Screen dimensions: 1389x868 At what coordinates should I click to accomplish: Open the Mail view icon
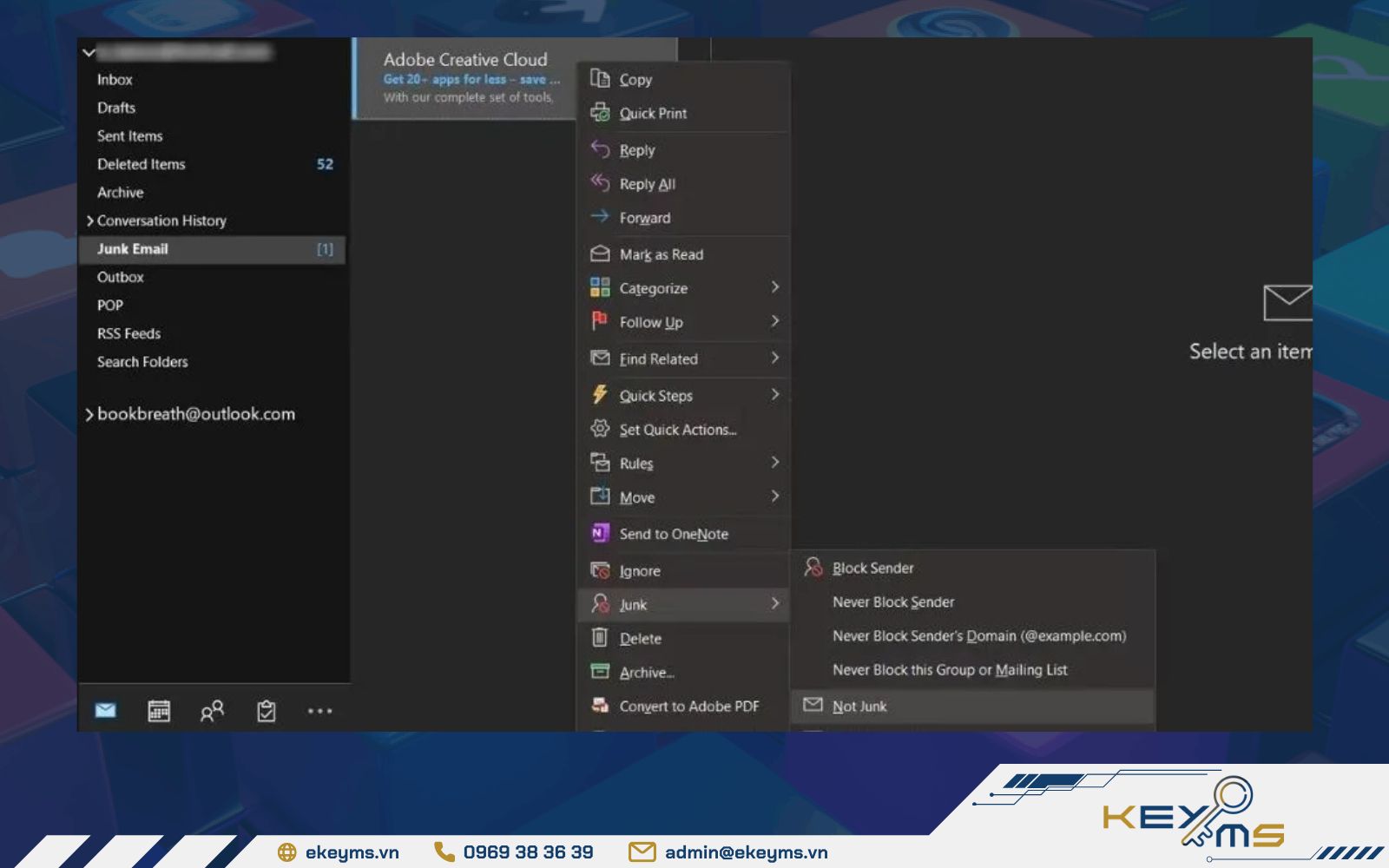point(105,711)
